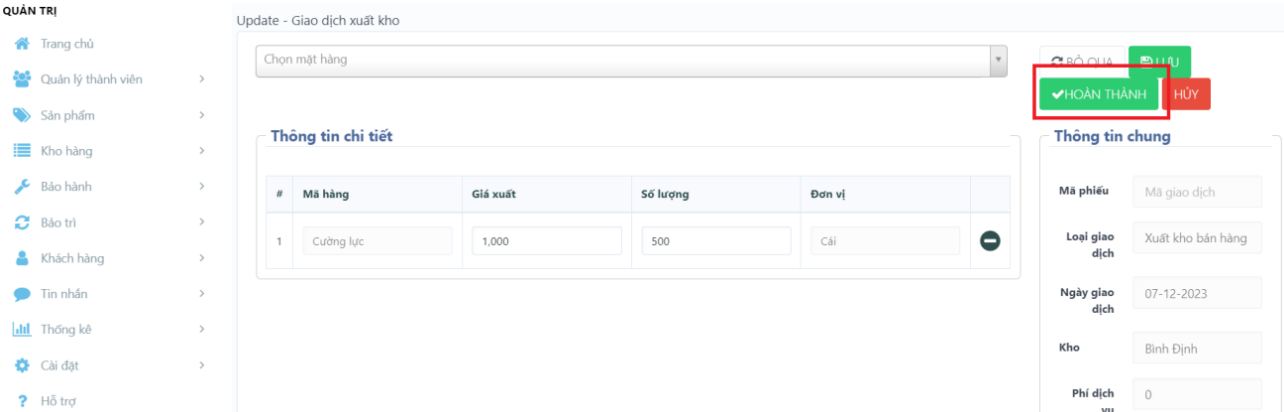Click the red HỦY button
The height and width of the screenshot is (412, 1284).
1186,93
